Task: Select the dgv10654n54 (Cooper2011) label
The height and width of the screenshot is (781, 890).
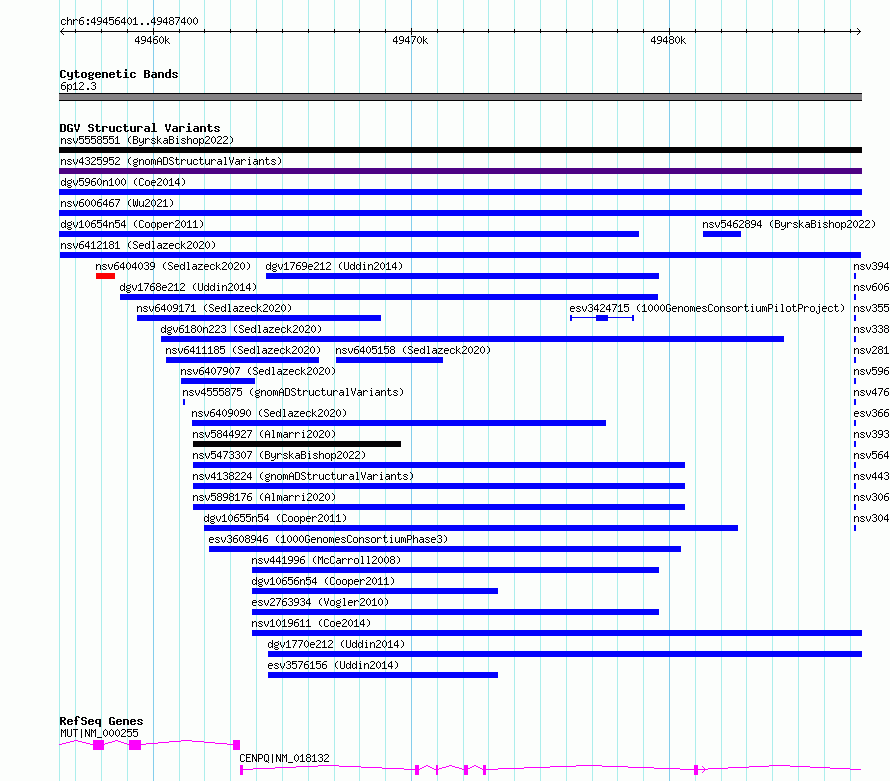Action: tap(132, 224)
